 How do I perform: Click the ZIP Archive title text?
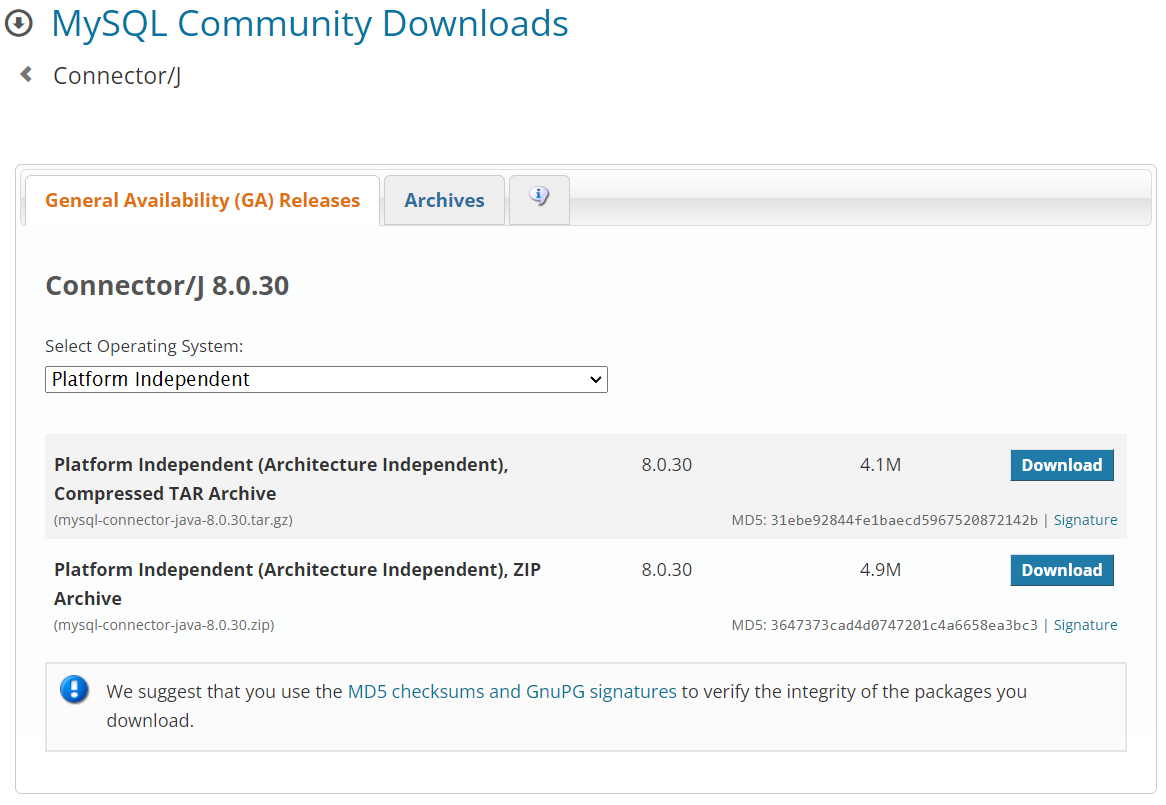pos(297,583)
